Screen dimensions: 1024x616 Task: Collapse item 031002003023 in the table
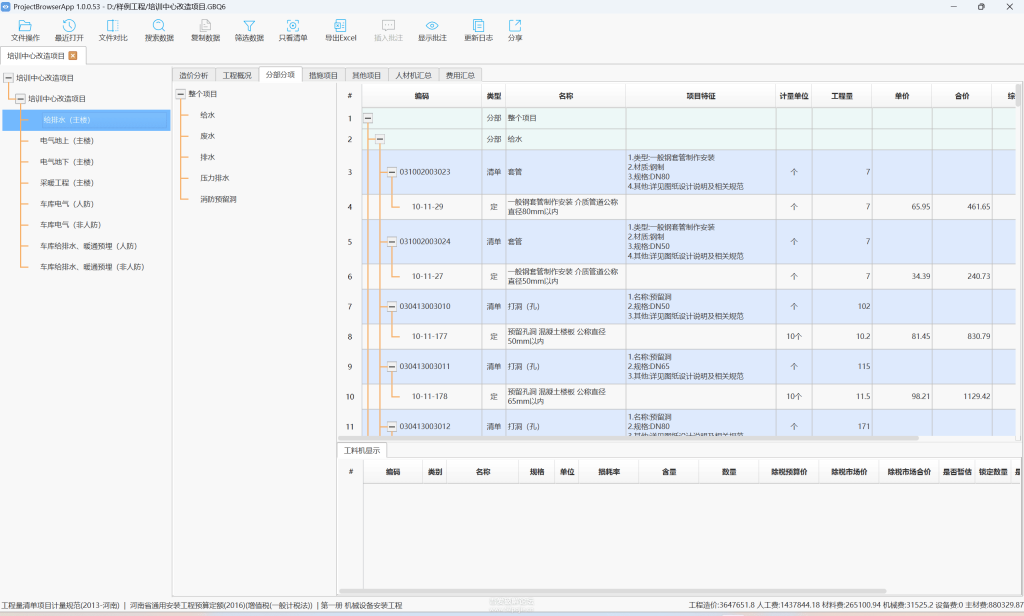pos(391,172)
